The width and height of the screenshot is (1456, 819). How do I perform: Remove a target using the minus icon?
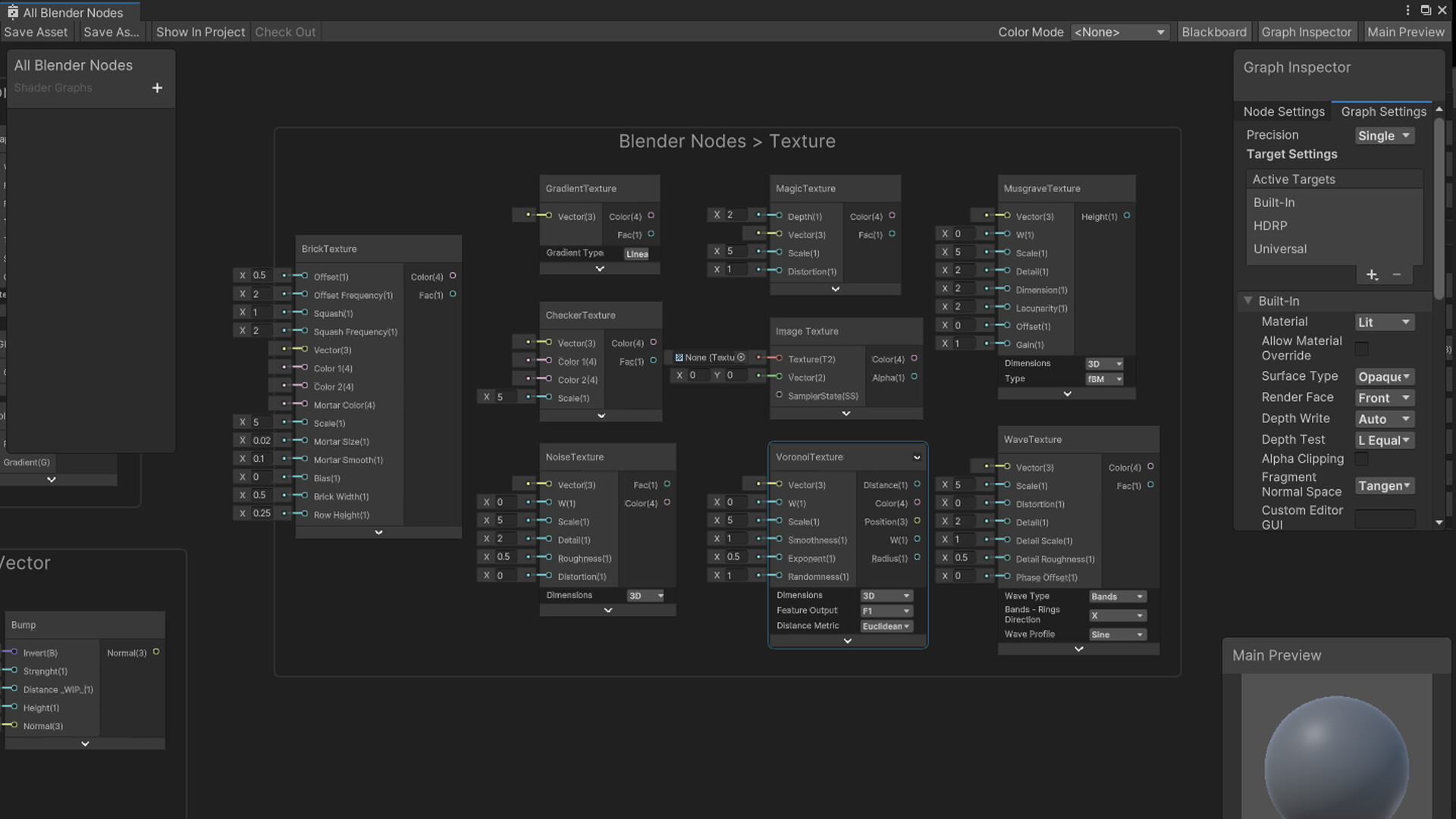pos(1398,275)
